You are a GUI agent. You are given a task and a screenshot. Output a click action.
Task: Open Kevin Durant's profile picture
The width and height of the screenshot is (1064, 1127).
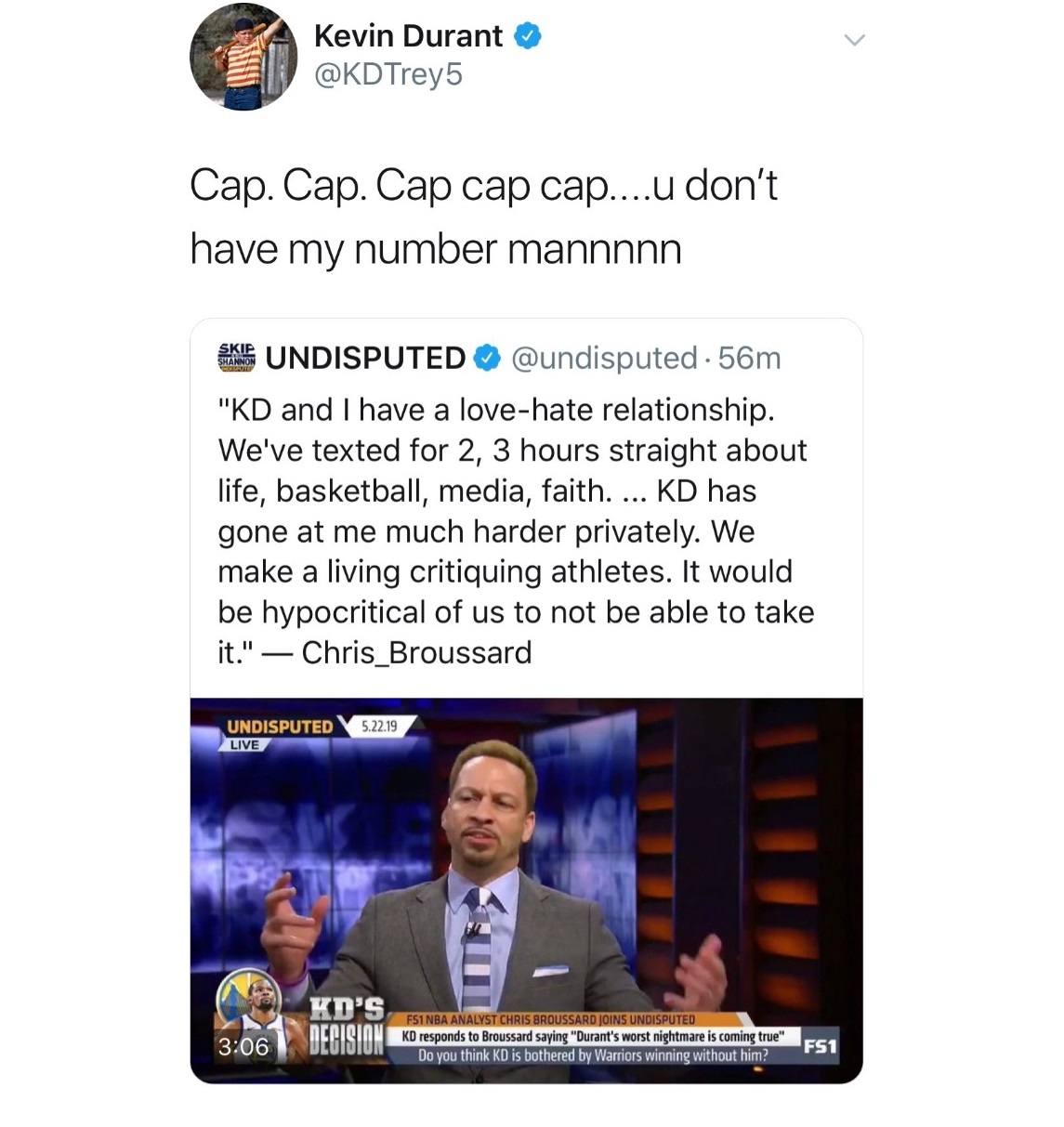pyautogui.click(x=243, y=56)
